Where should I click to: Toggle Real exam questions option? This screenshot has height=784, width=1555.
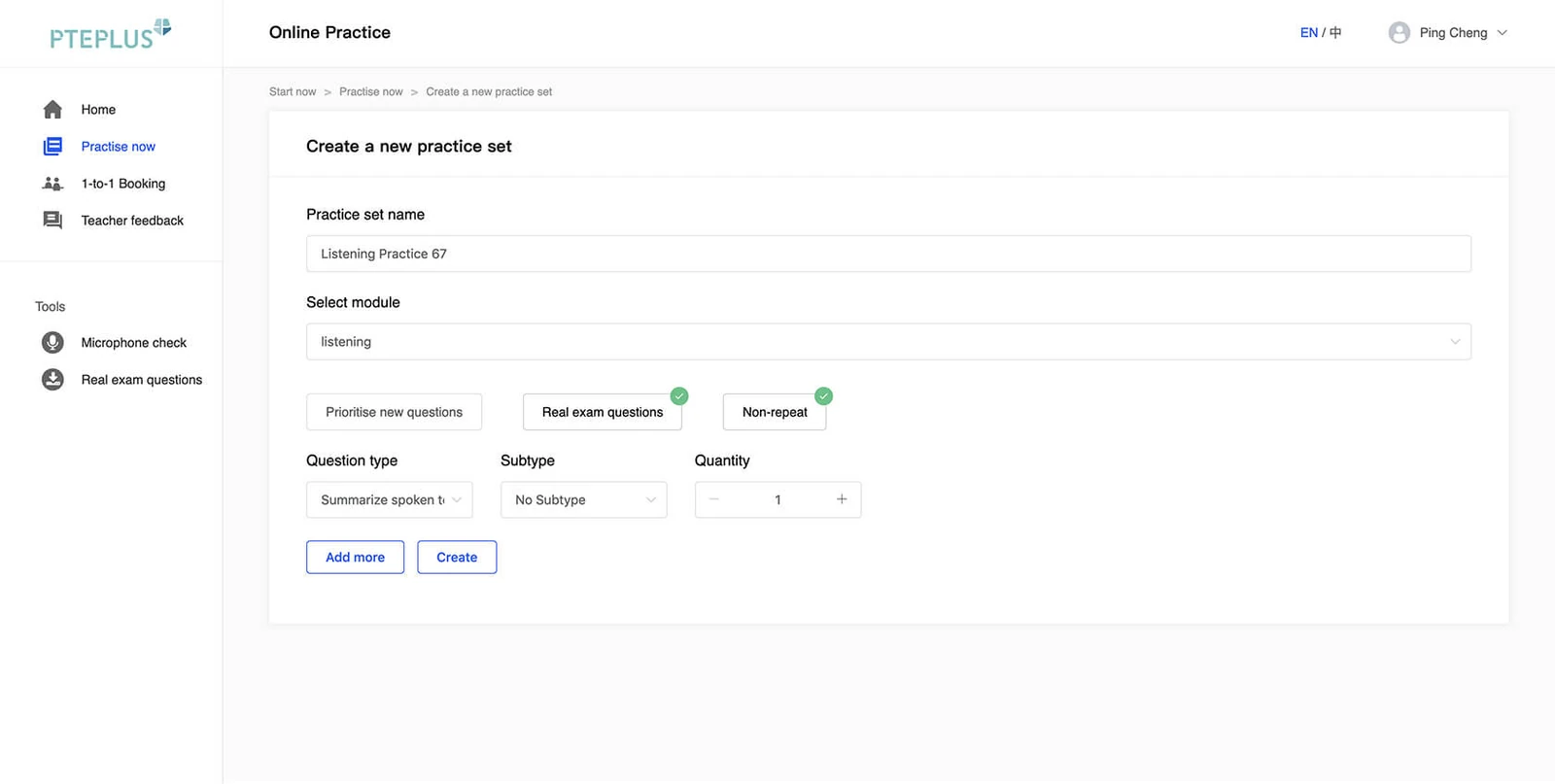pyautogui.click(x=603, y=412)
